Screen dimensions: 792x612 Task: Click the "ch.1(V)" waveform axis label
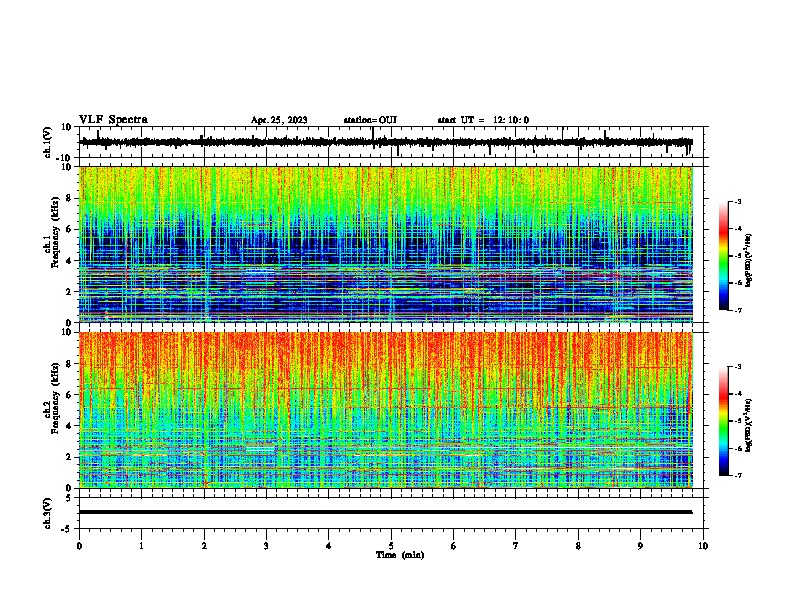click(x=47, y=142)
